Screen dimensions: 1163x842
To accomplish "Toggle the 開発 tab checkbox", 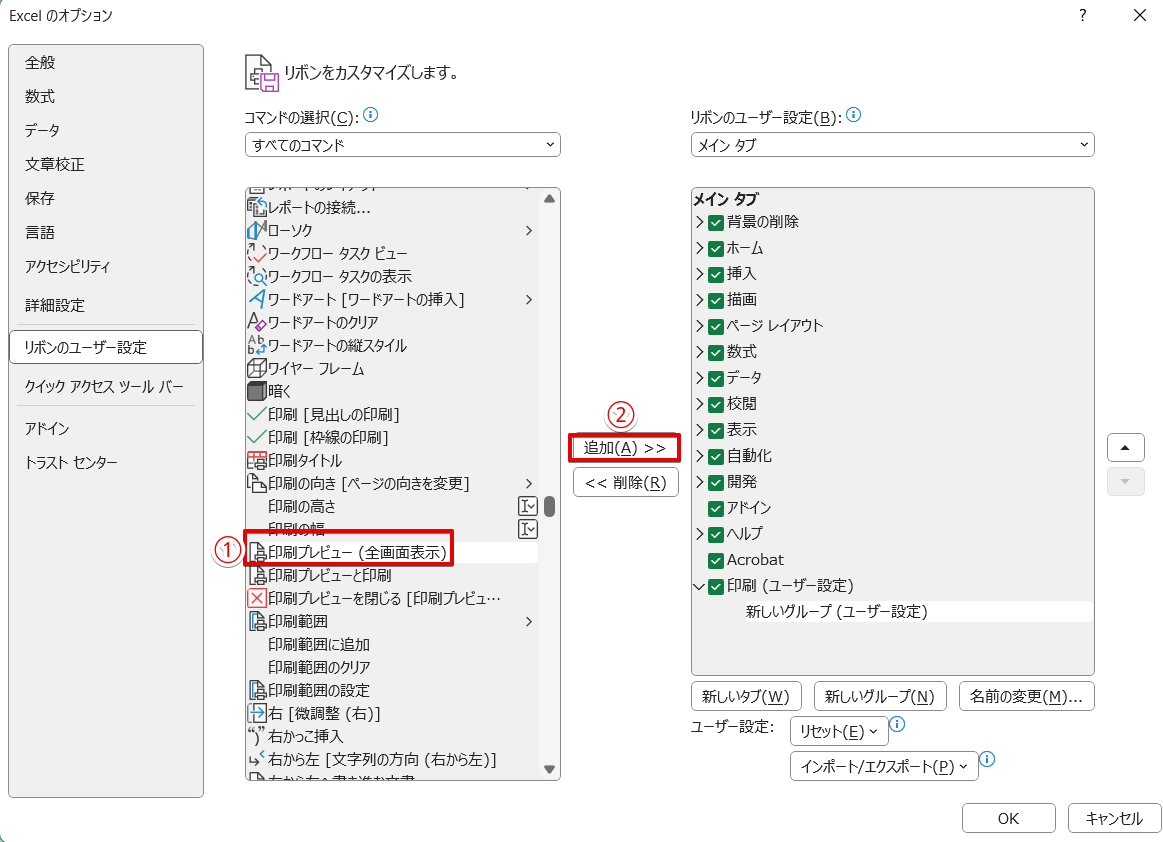I will 714,482.
